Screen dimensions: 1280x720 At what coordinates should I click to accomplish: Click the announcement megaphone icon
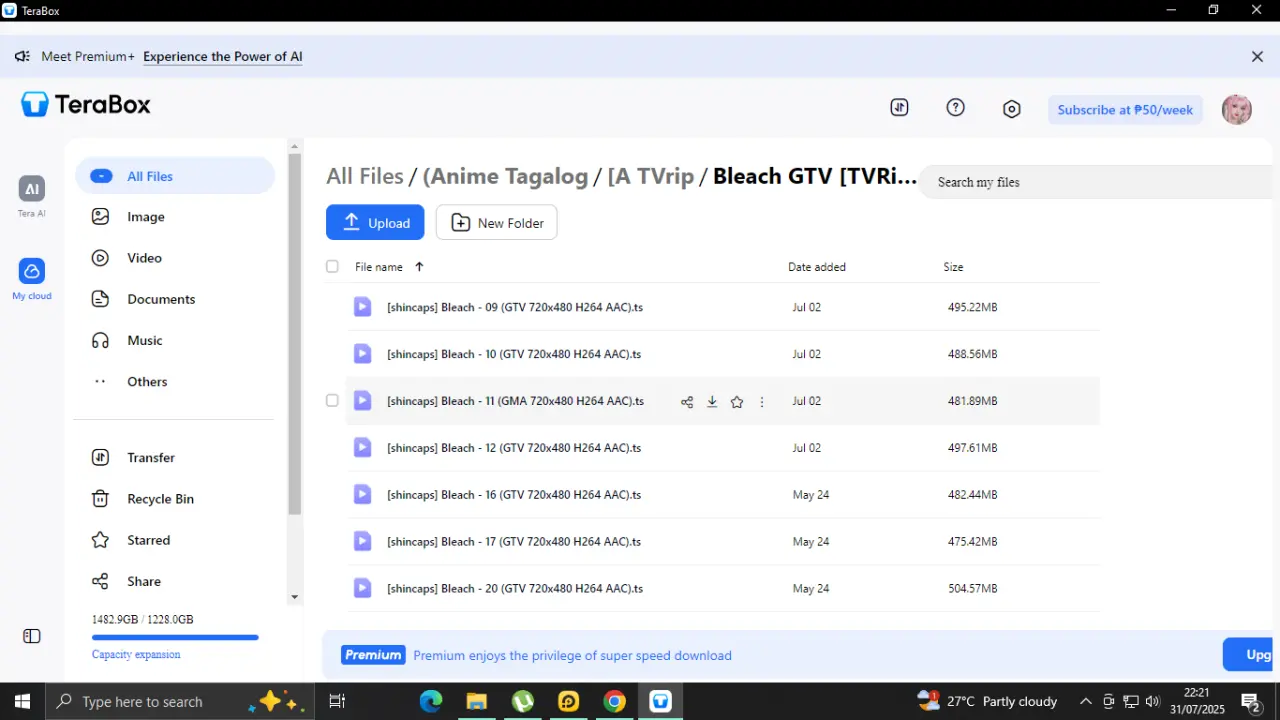coord(22,57)
